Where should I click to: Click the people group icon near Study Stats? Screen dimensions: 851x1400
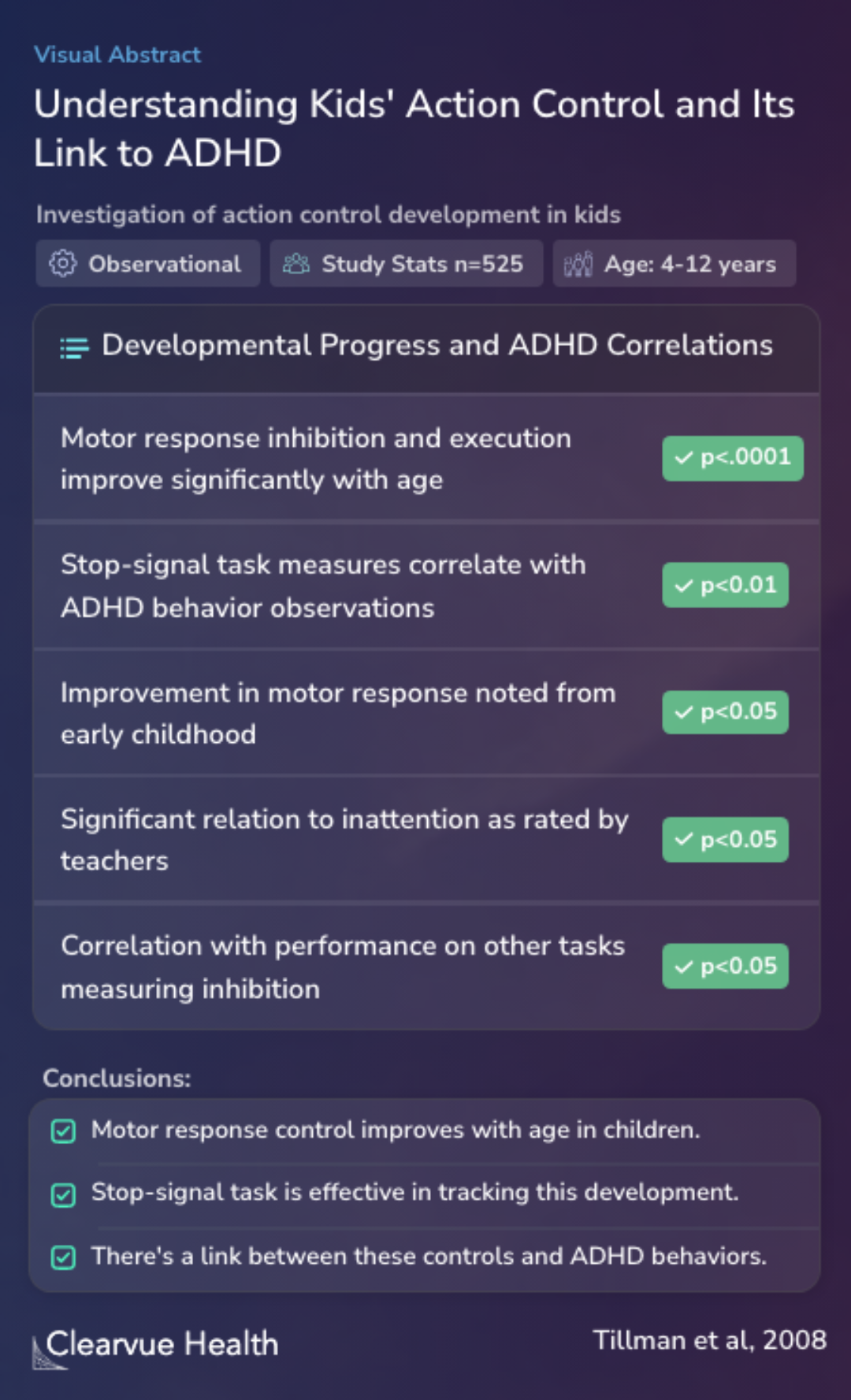(296, 264)
